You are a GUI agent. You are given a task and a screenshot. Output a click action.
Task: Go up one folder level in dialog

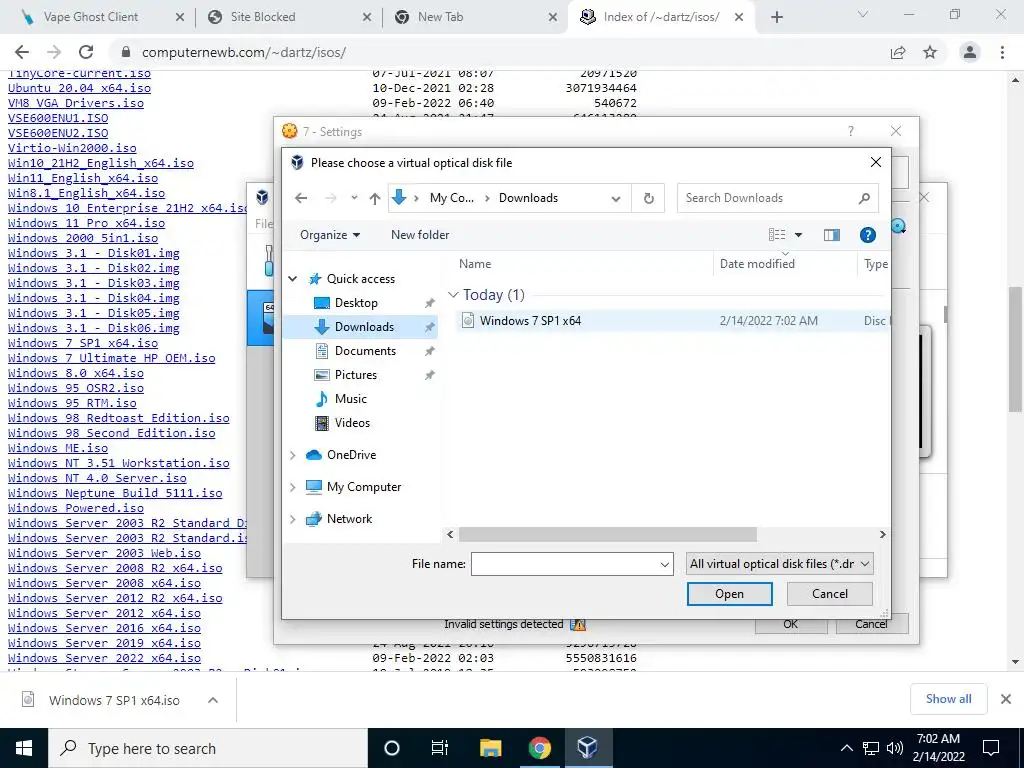374,198
